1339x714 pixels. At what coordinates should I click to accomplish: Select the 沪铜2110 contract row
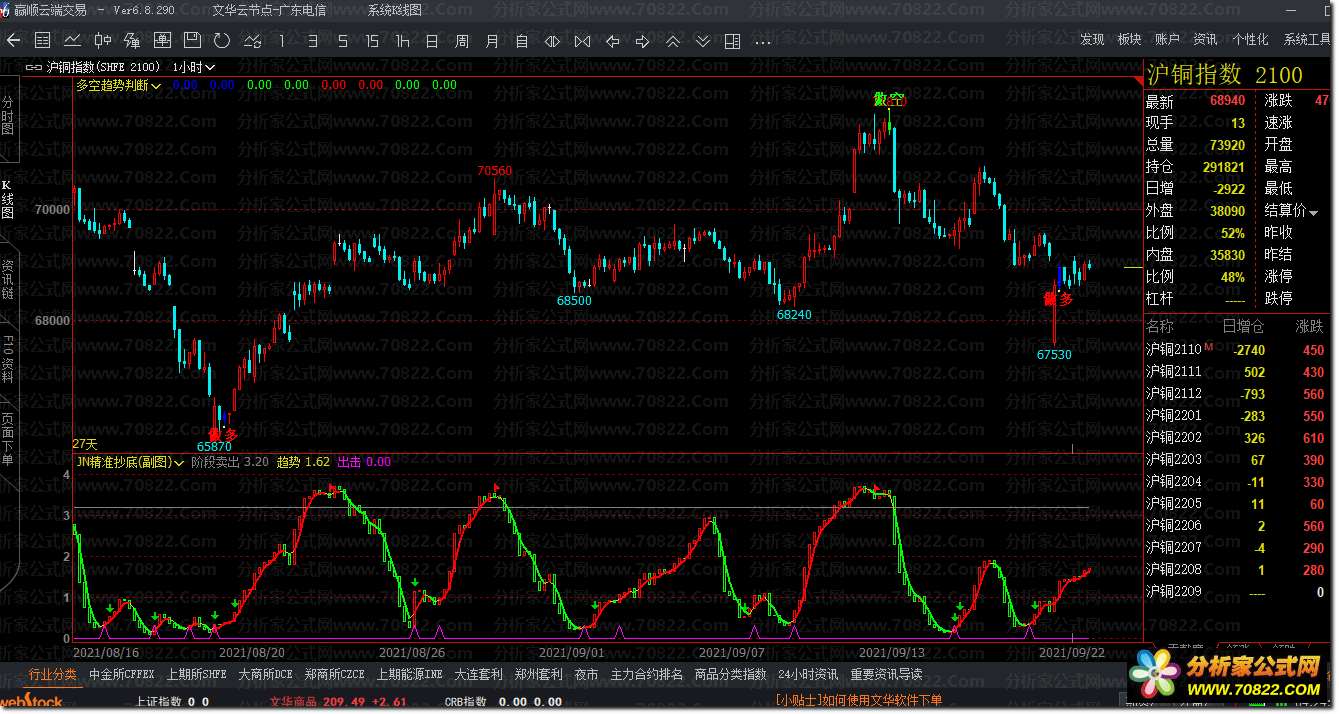[1239, 350]
